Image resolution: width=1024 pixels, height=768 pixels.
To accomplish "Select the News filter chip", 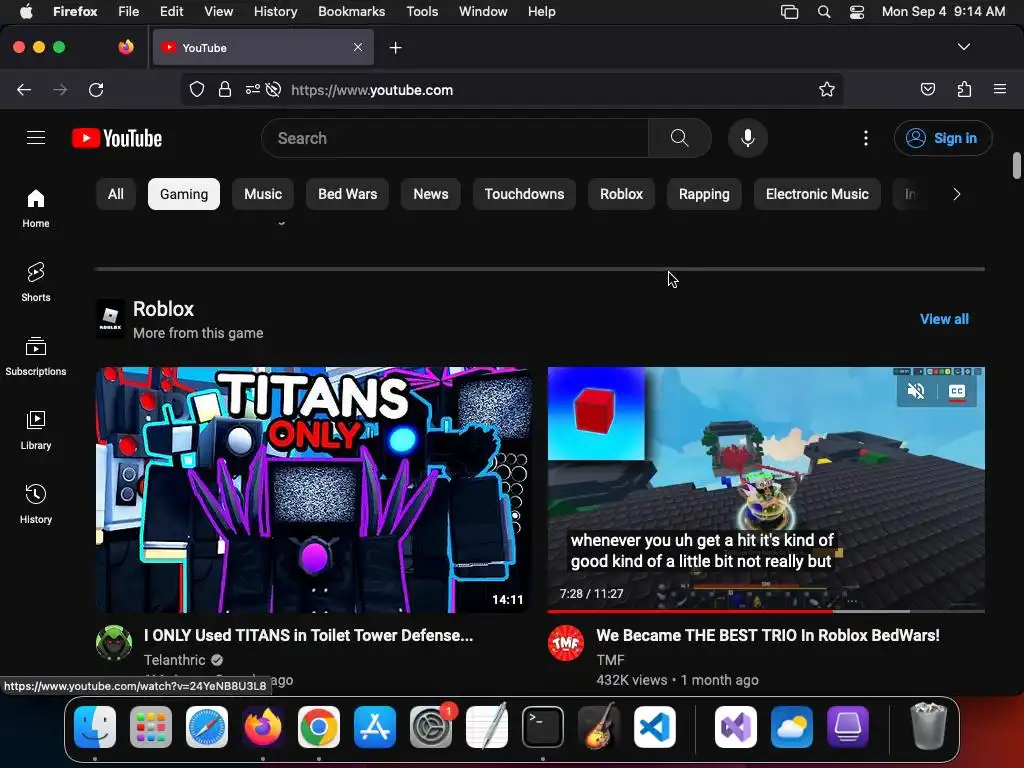I will 431,194.
